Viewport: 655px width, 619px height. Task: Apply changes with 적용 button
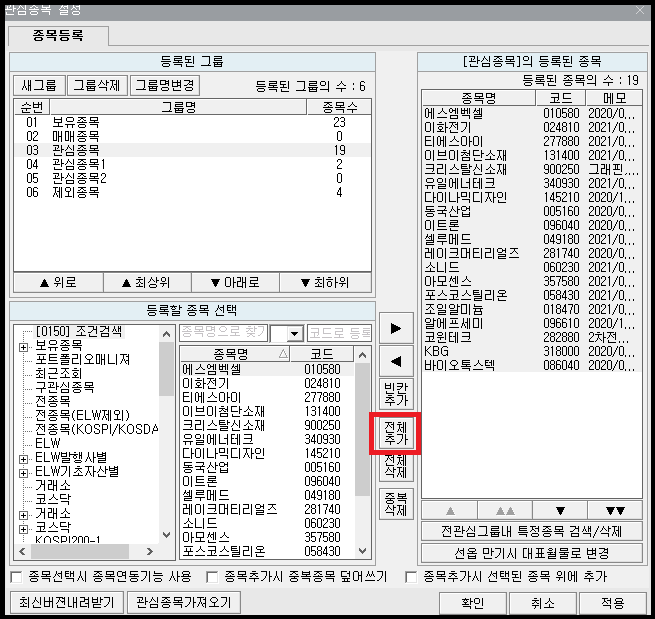pos(612,603)
